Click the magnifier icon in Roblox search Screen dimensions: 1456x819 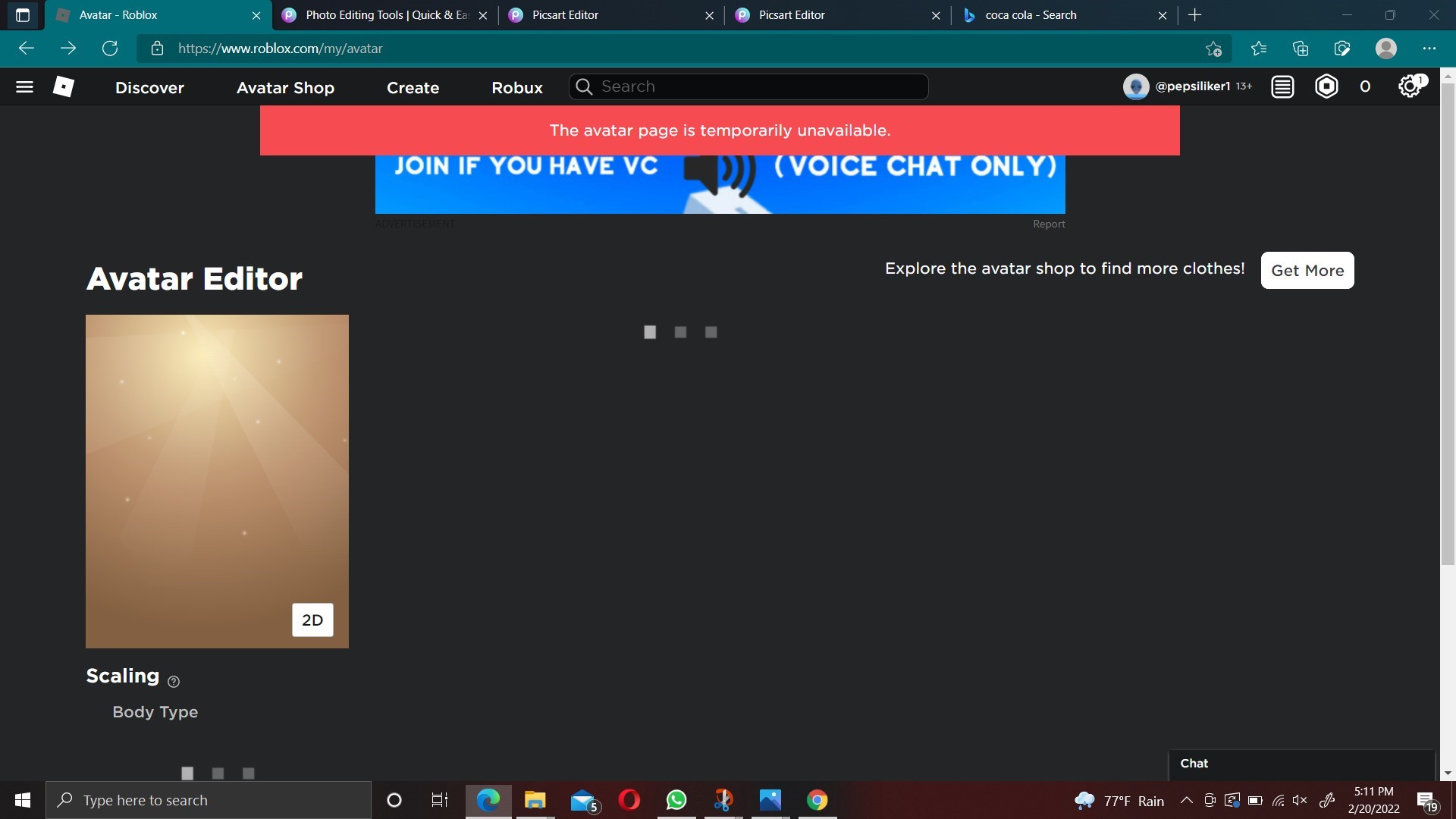coord(584,87)
